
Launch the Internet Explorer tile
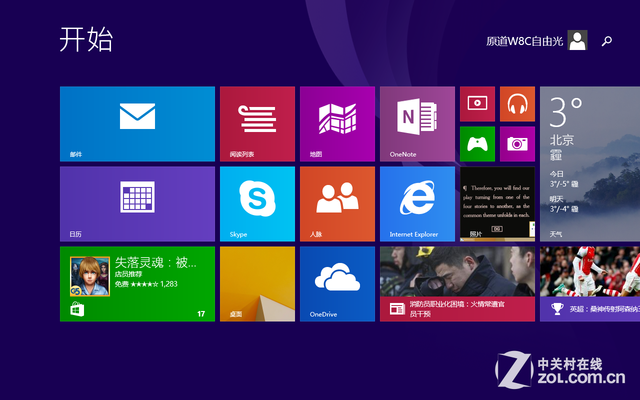coord(417,204)
